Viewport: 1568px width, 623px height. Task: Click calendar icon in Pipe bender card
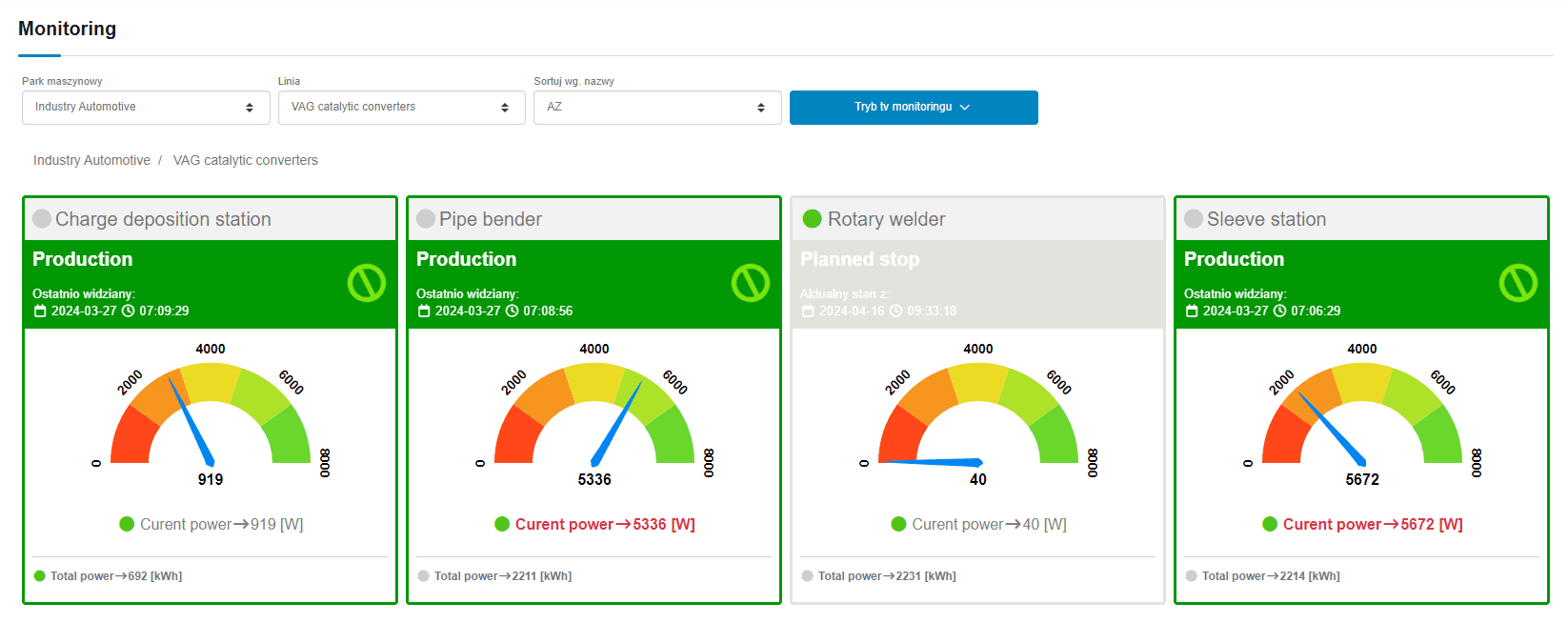(424, 311)
